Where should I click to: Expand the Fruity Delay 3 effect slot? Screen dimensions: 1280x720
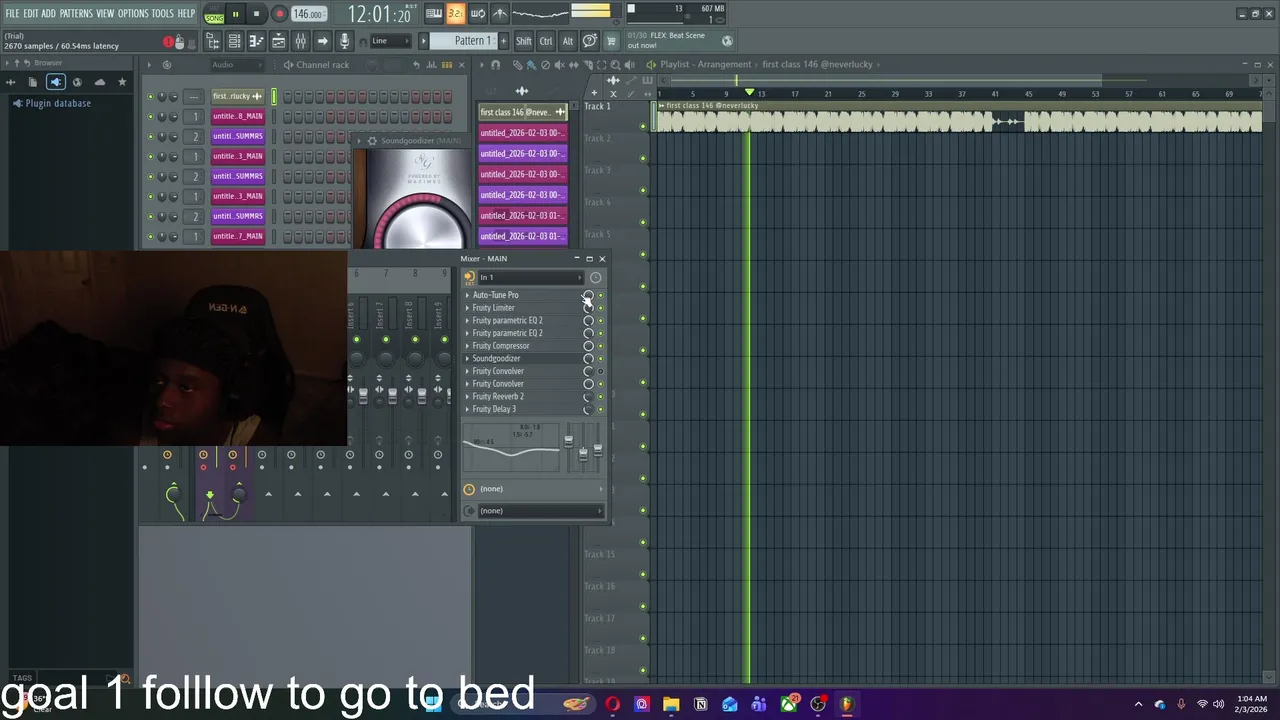click(x=467, y=409)
